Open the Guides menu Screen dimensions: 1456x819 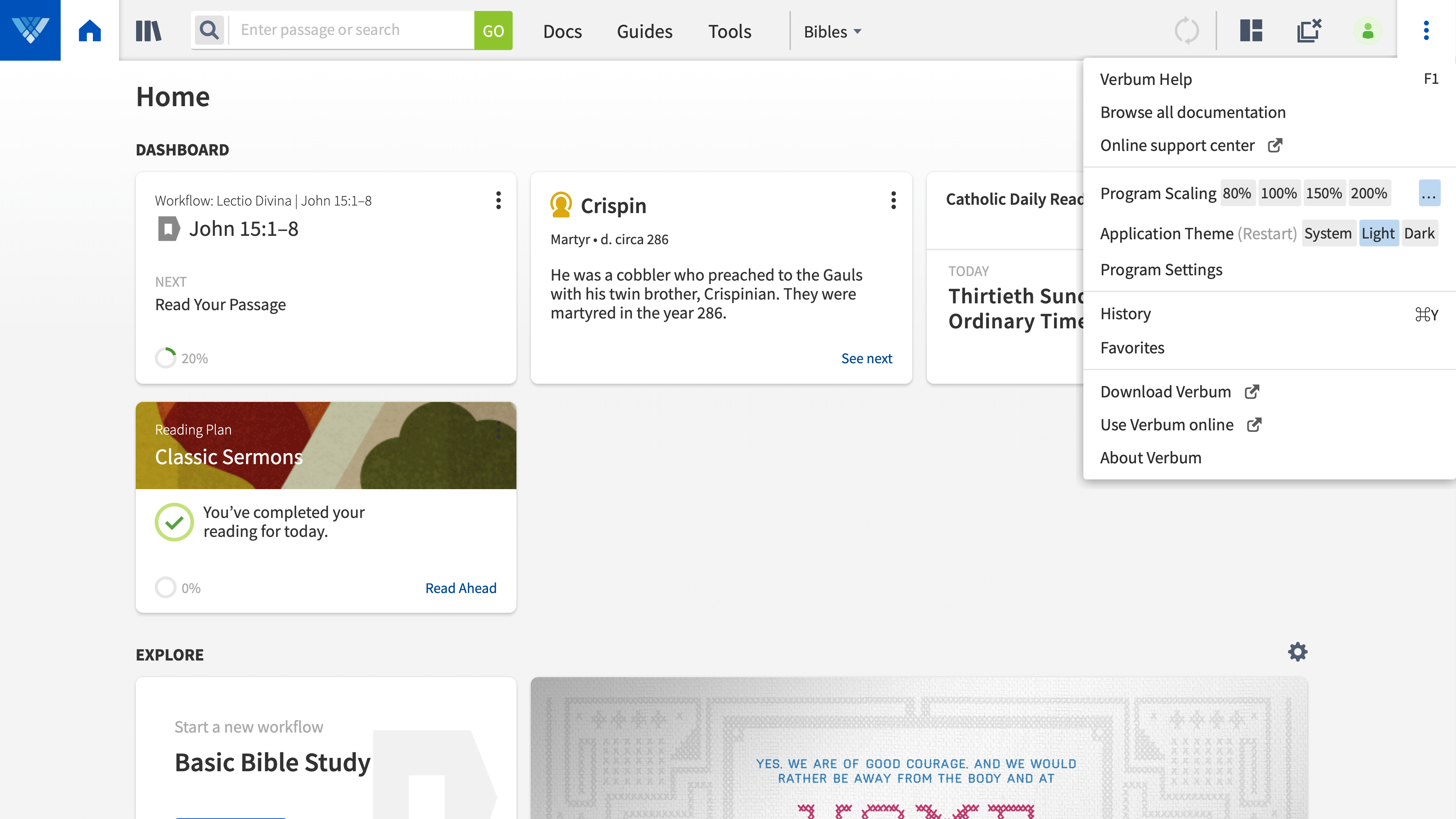click(x=644, y=31)
